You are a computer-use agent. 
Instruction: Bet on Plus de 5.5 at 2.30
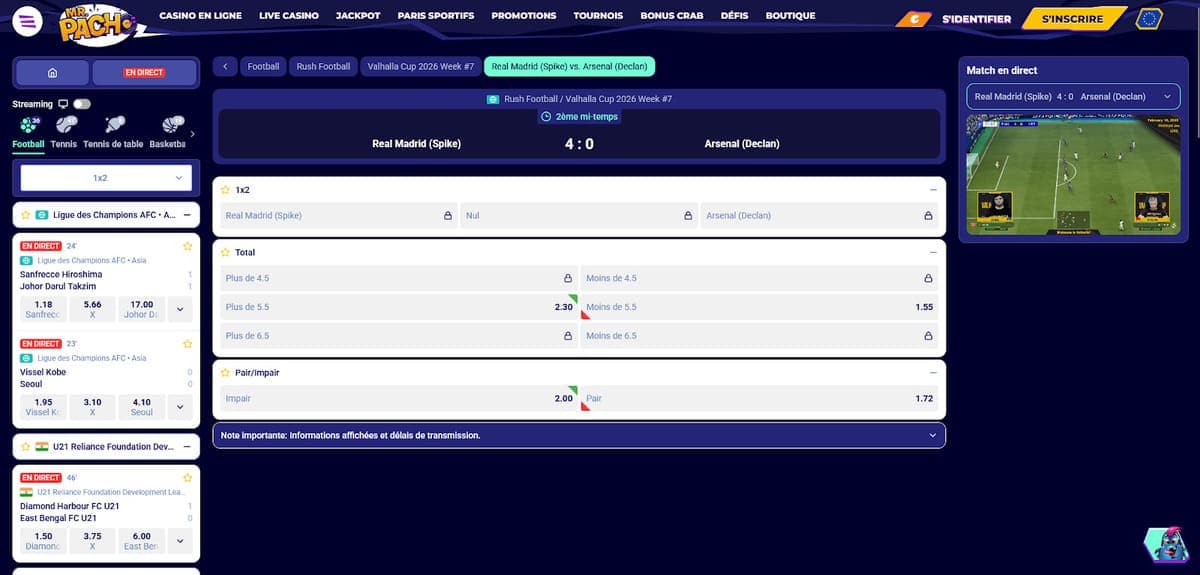click(399, 307)
